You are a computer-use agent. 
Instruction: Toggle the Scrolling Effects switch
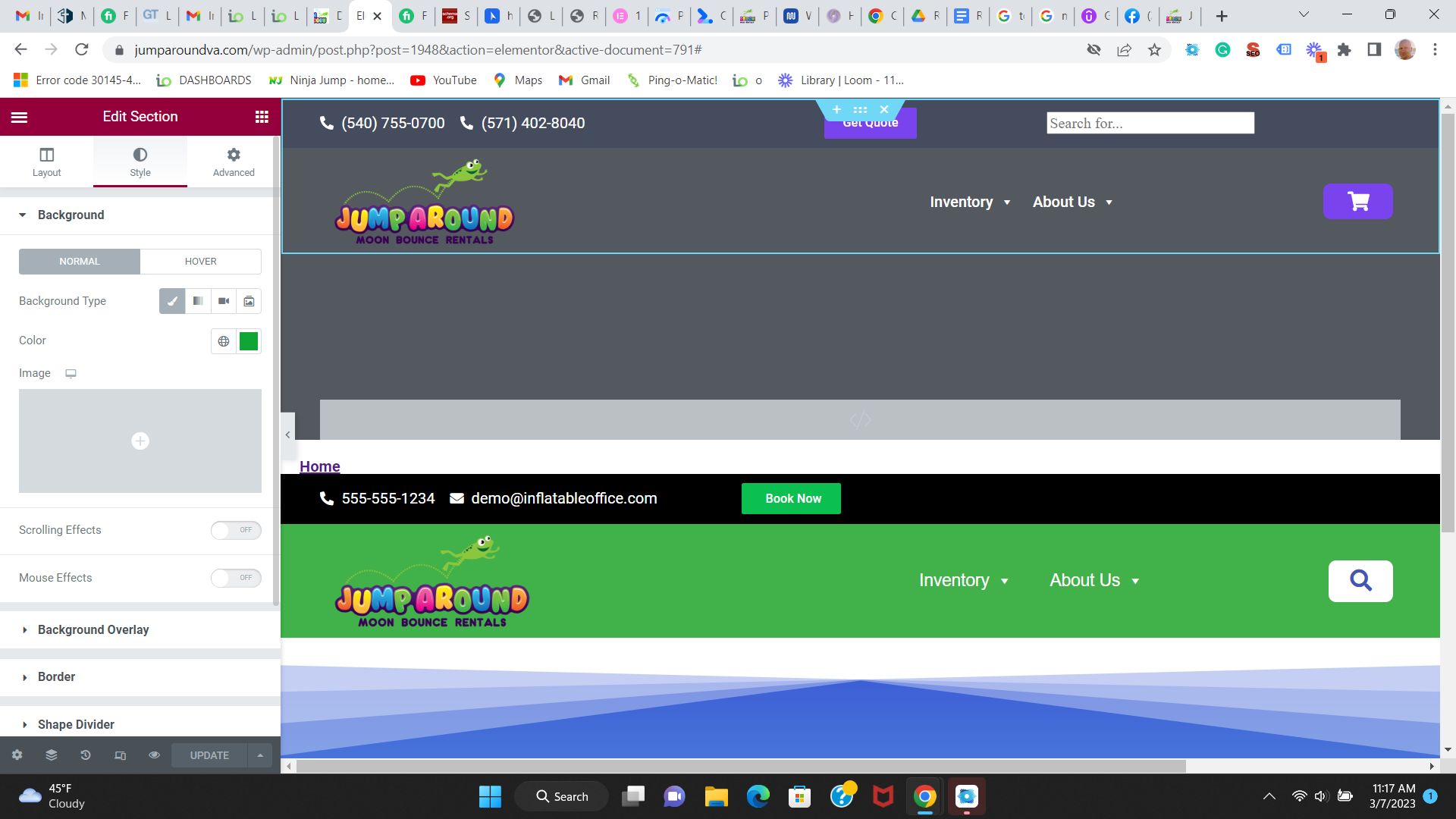tap(236, 530)
